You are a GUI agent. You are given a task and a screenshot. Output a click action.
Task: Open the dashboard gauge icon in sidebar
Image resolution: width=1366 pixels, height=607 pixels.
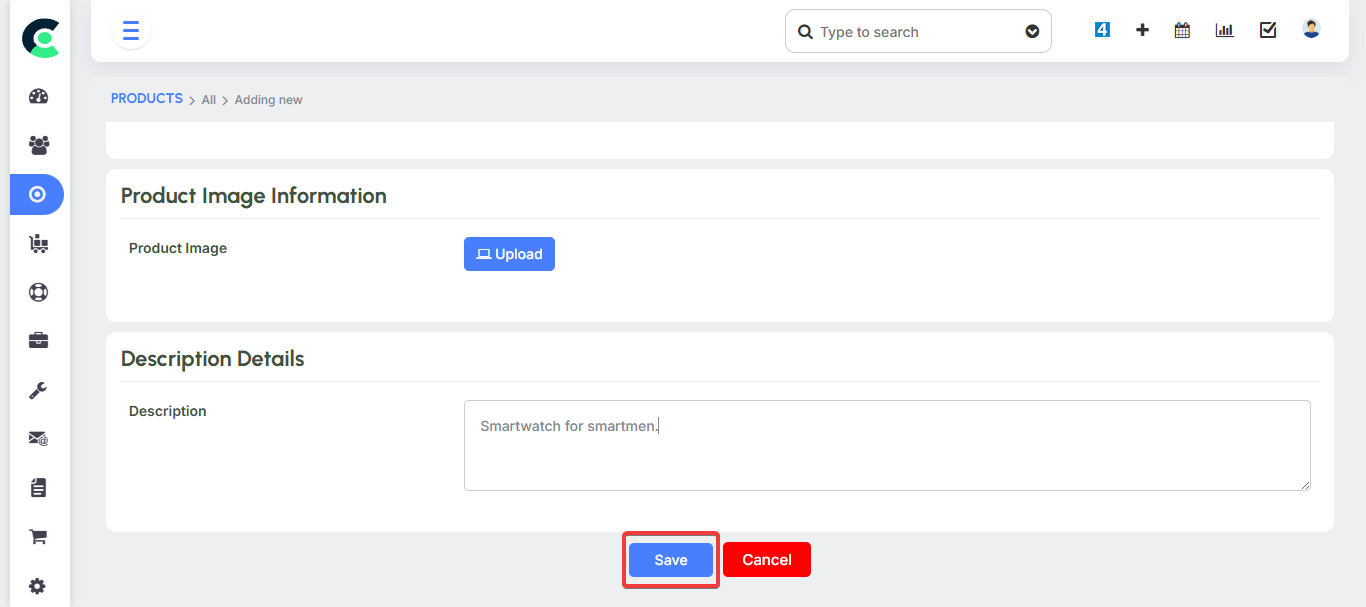pyautogui.click(x=39, y=97)
